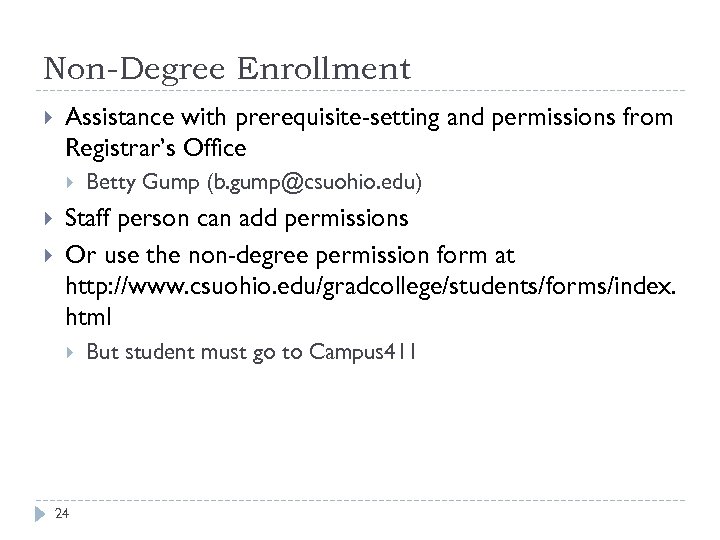Screen dimensions: 720x540
Task: Select the "Registrar's Office" text
Action: pos(155,147)
